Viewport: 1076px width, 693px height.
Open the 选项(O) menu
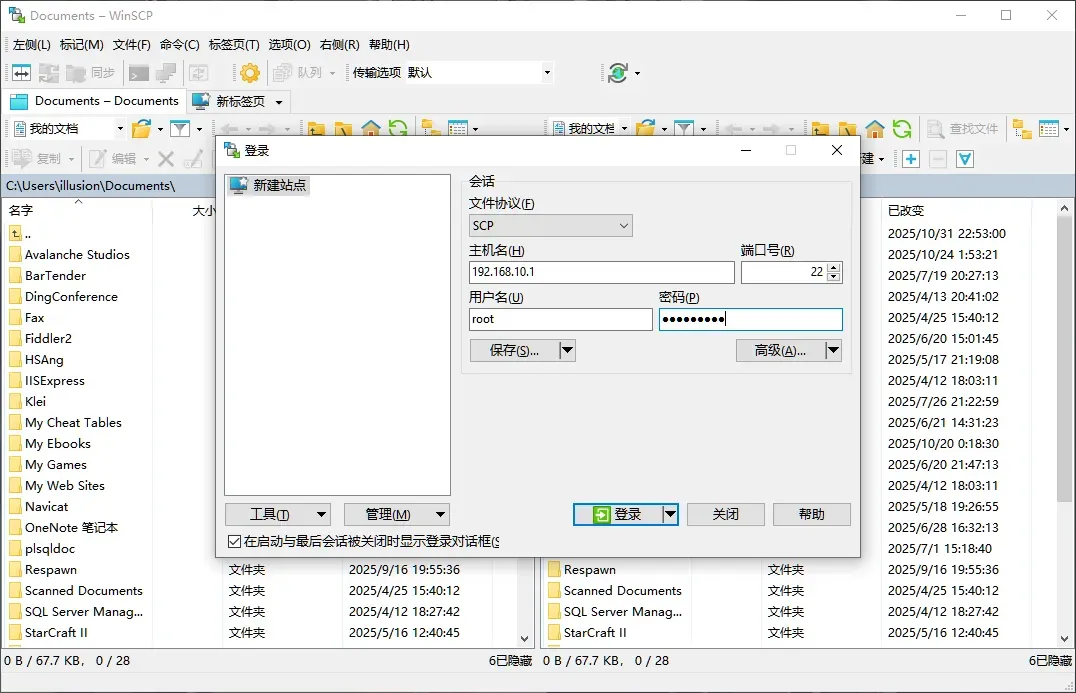(287, 44)
